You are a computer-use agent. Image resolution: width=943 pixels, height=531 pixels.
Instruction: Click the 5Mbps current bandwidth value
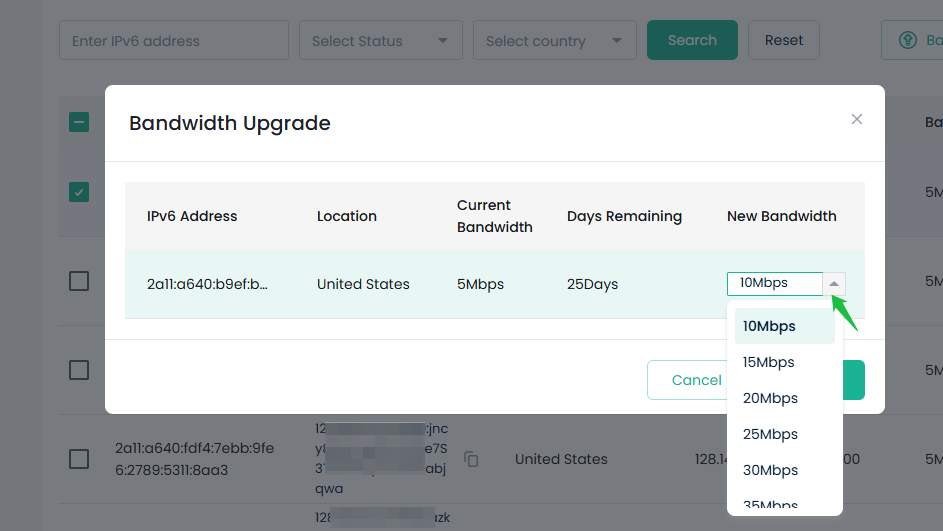(481, 284)
